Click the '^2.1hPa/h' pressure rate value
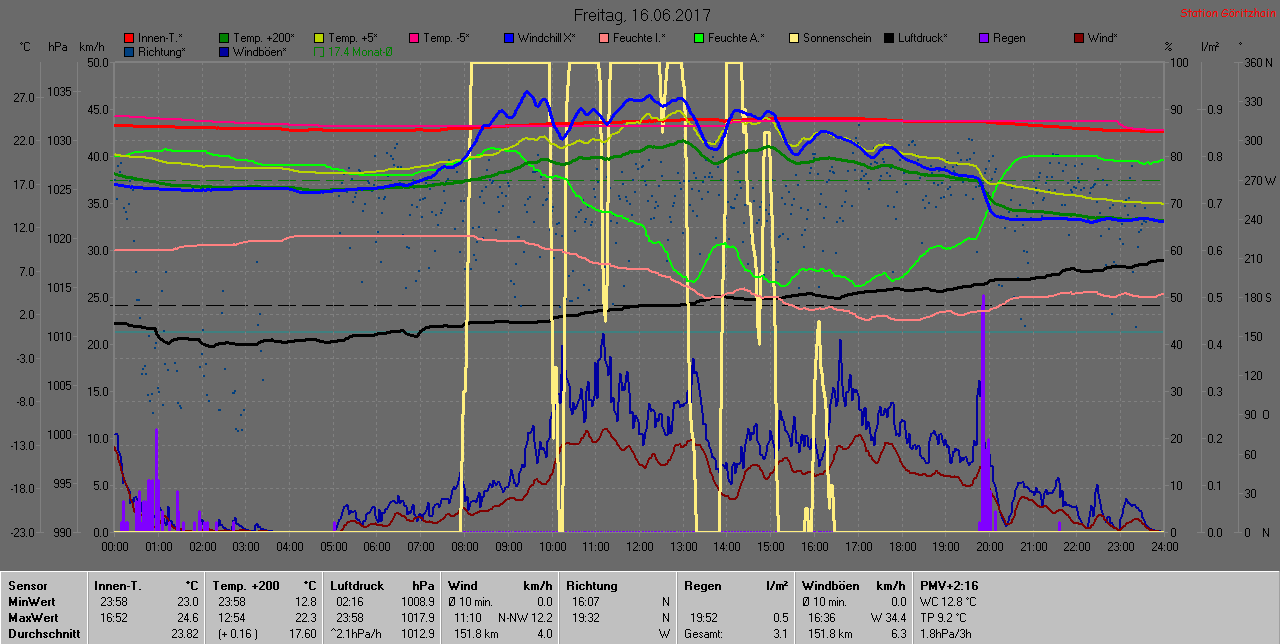 tap(358, 634)
